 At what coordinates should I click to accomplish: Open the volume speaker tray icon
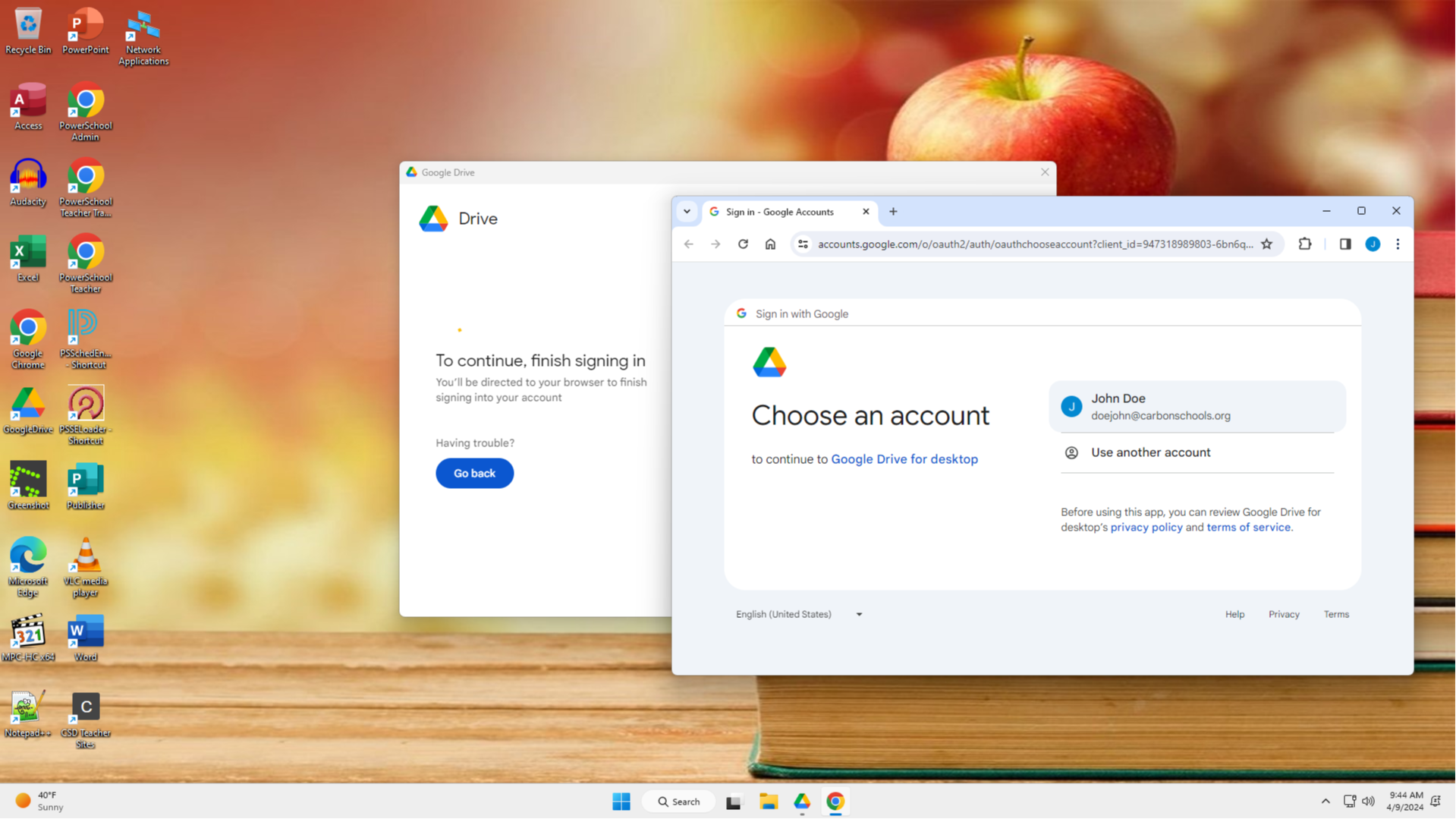tap(1368, 801)
